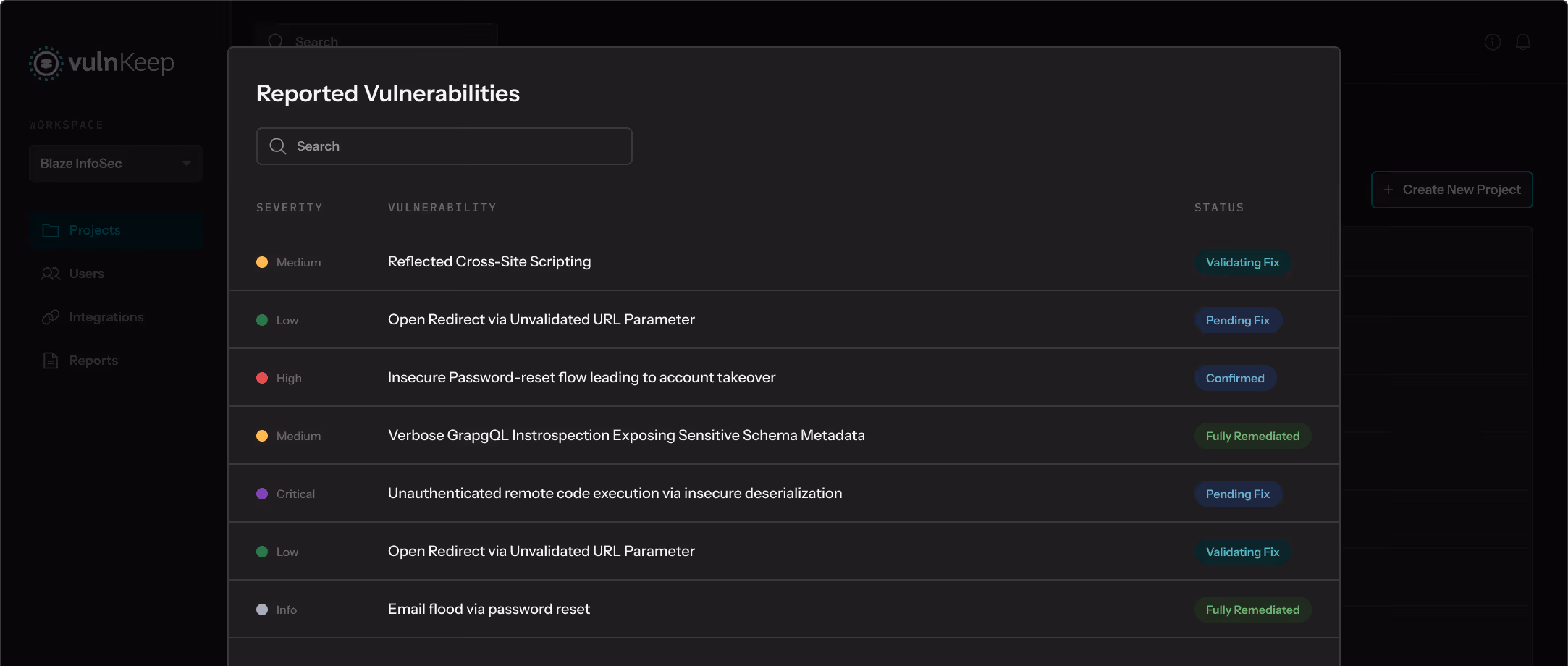Select the Integrations menu item
The image size is (1568, 666).
tap(116, 317)
